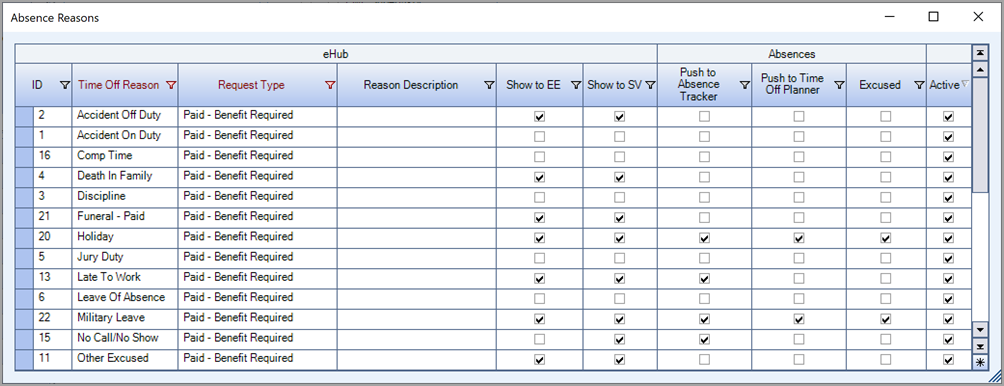Add new row with asterisk button
The height and width of the screenshot is (386, 1004).
click(x=980, y=362)
